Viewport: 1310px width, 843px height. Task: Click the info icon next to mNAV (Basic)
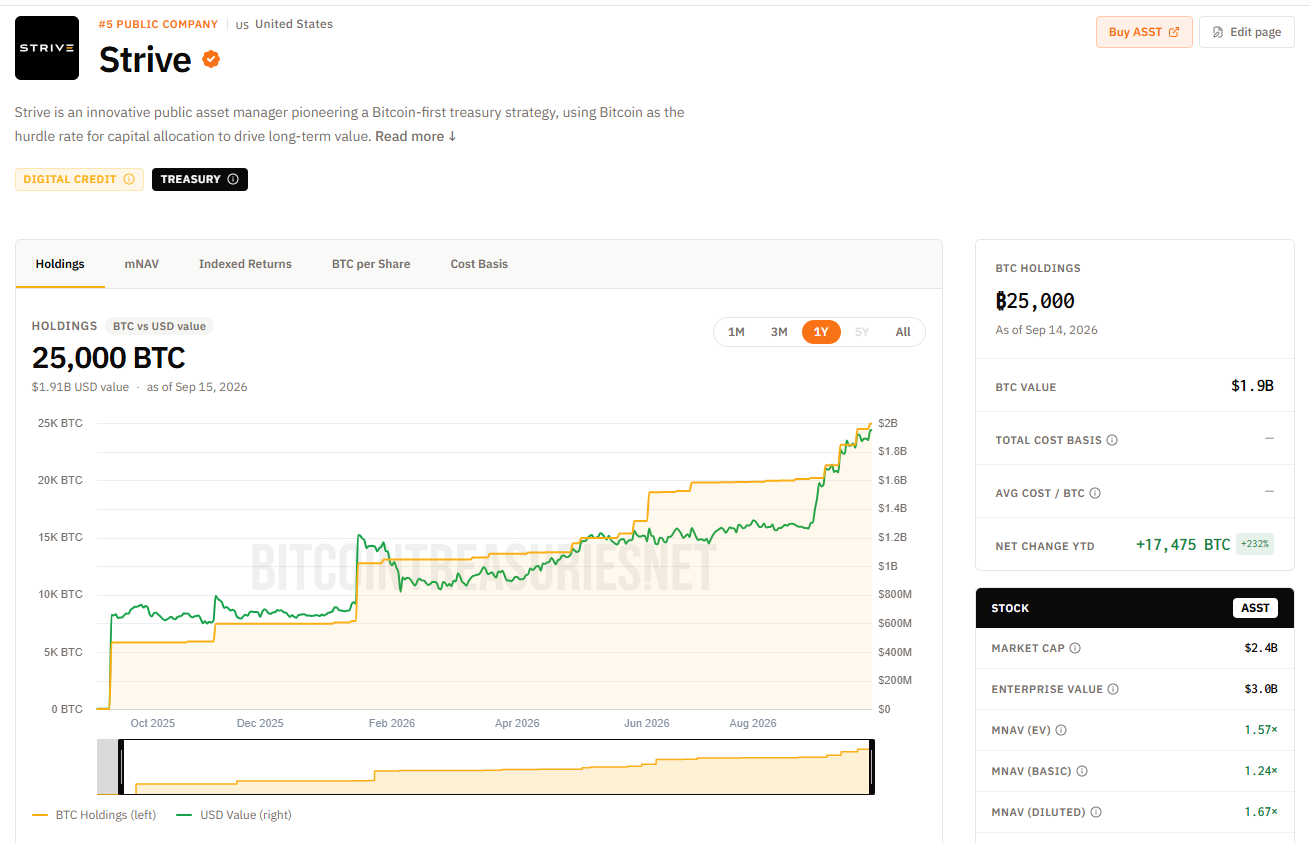(x=1082, y=771)
